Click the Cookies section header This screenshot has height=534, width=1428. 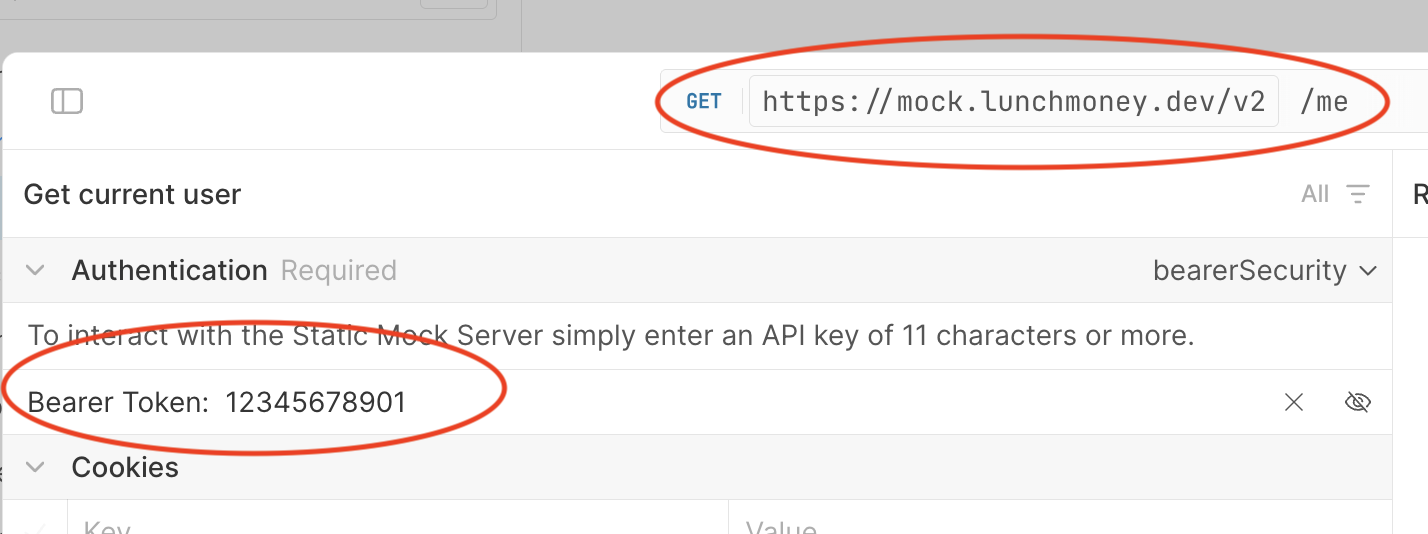coord(697,467)
